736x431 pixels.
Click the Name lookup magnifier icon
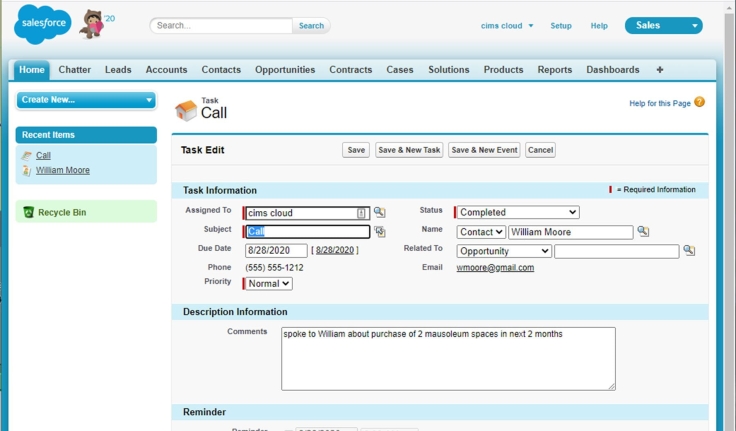click(643, 232)
